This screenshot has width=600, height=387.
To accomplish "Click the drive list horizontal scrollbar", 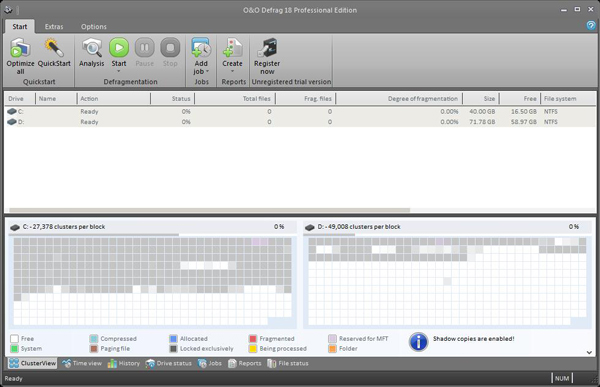I will (x=209, y=210).
